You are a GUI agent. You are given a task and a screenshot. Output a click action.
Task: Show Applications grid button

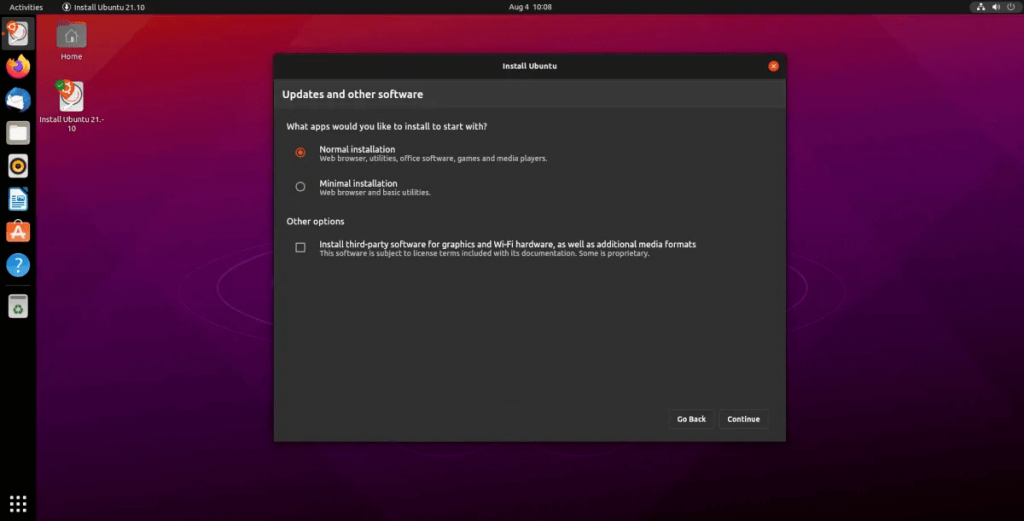pyautogui.click(x=18, y=503)
